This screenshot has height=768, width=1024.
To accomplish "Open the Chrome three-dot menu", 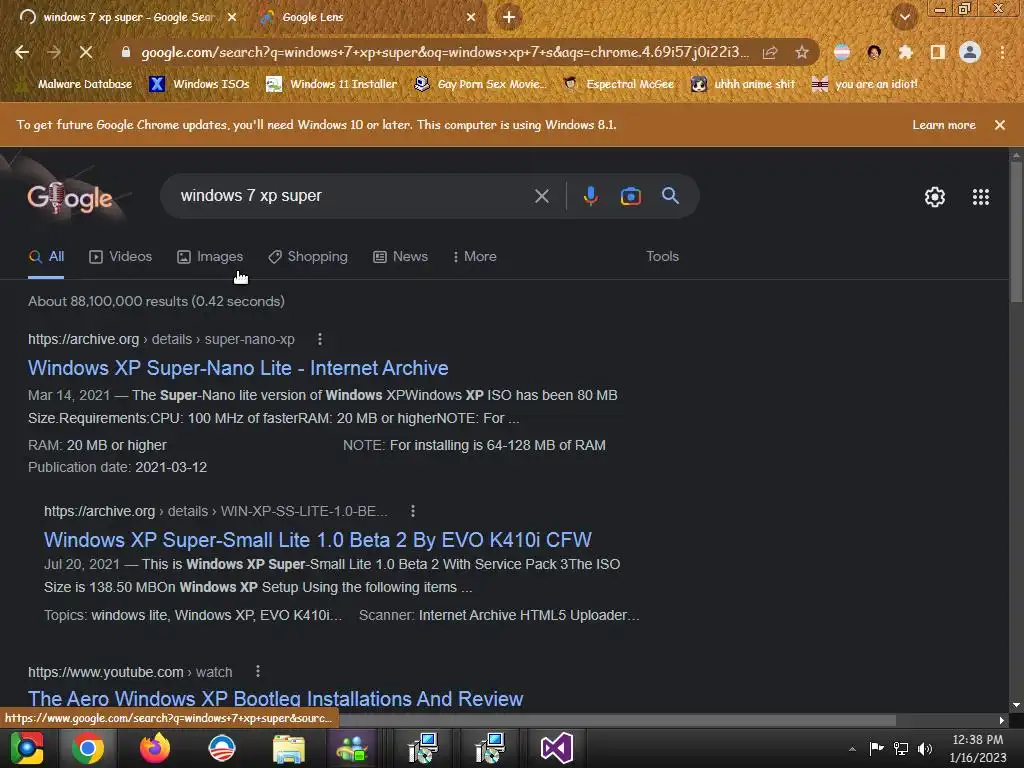I will 1002,52.
